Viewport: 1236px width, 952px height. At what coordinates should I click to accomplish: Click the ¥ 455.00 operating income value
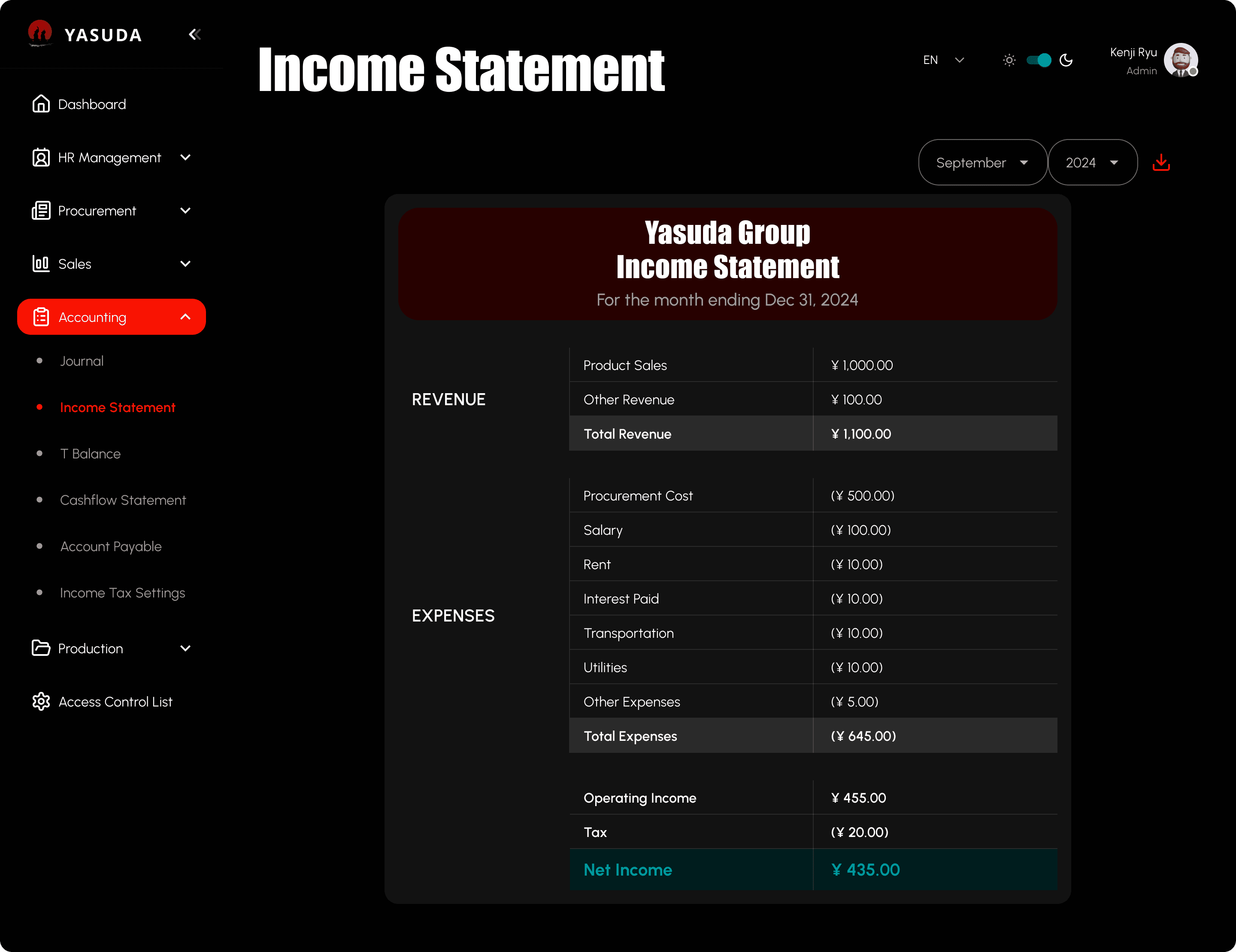858,798
